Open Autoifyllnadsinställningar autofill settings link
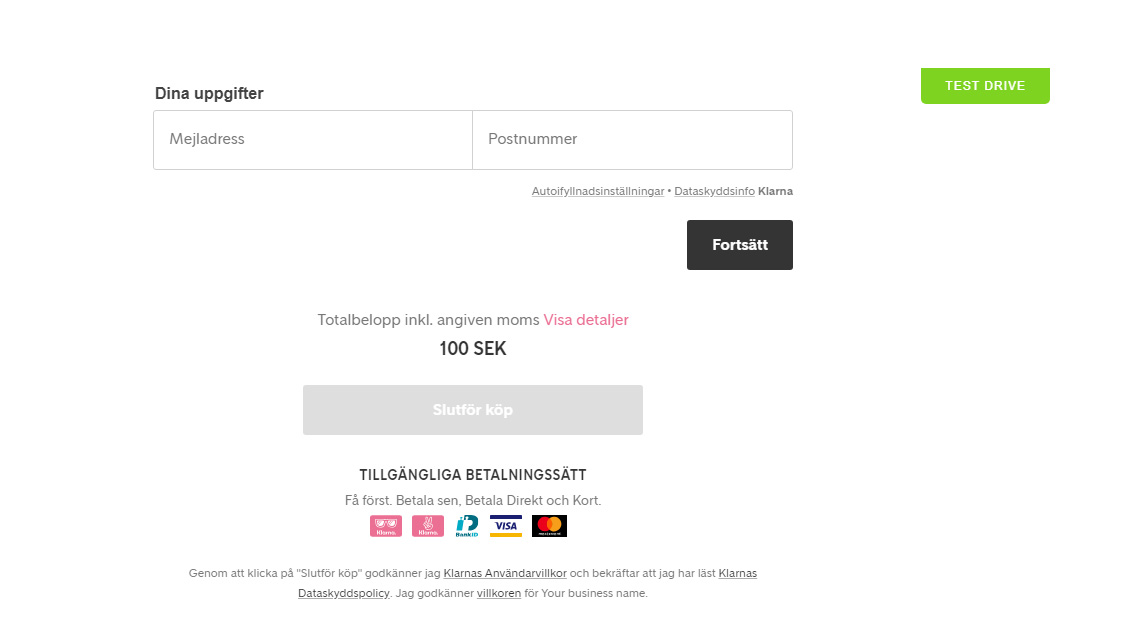 [597, 191]
